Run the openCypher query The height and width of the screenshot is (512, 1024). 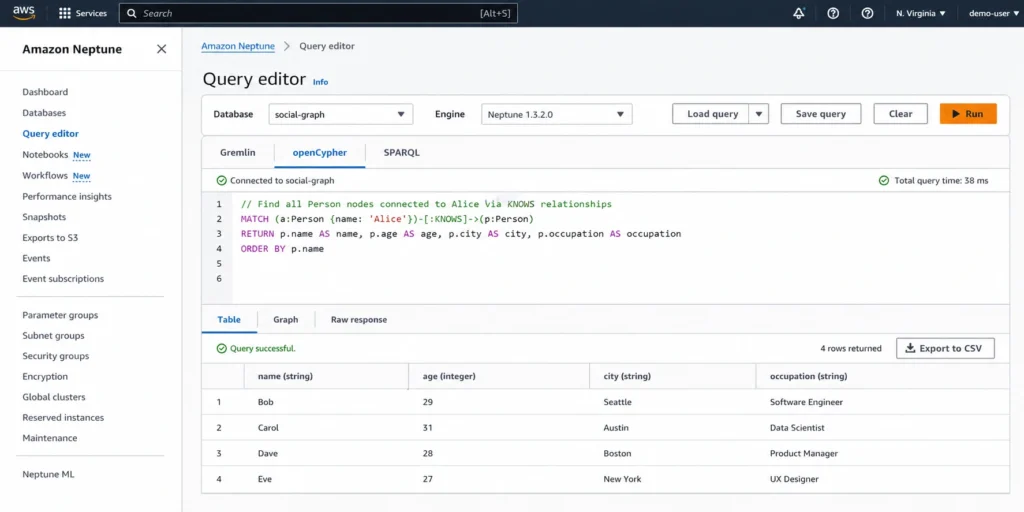point(968,114)
